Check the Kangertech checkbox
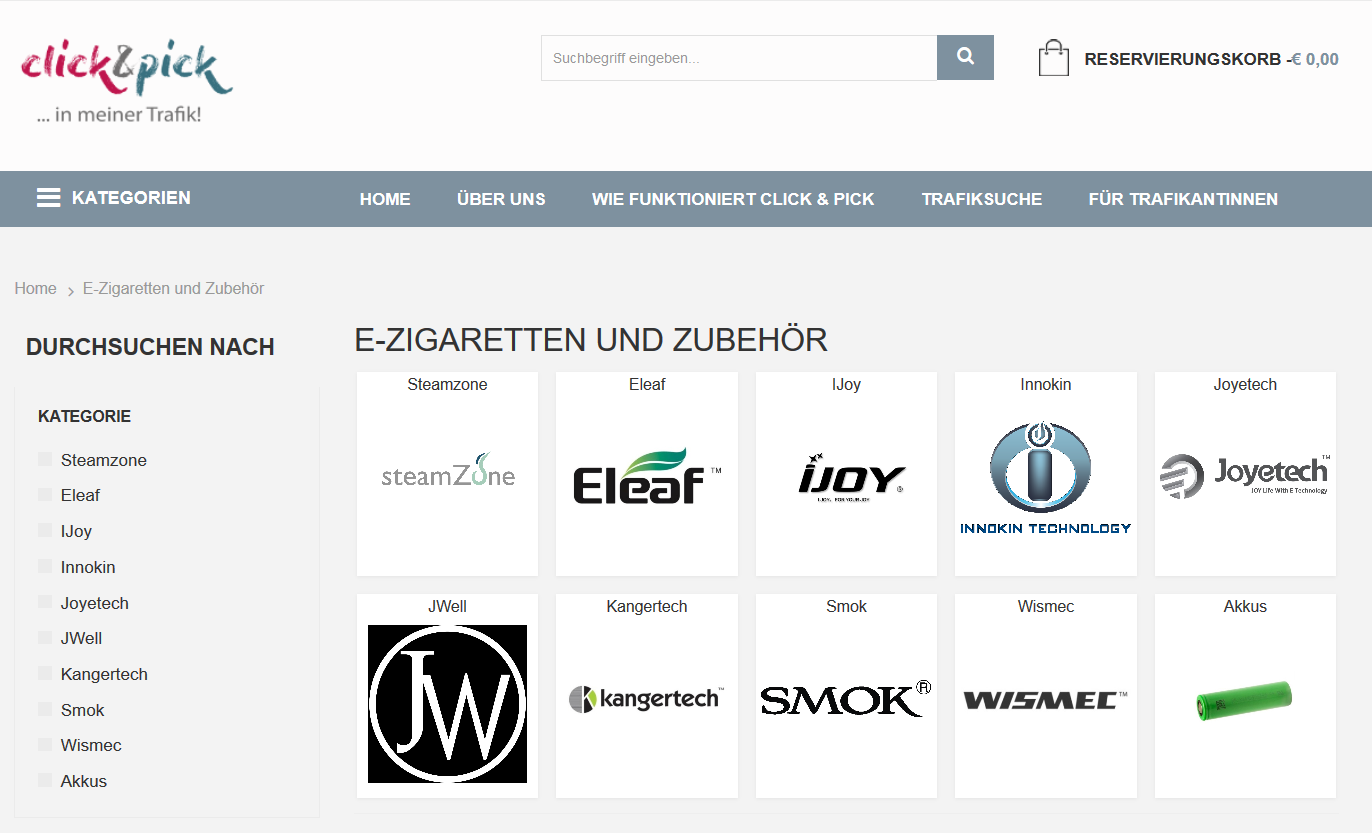This screenshot has width=1372, height=833. 45,673
